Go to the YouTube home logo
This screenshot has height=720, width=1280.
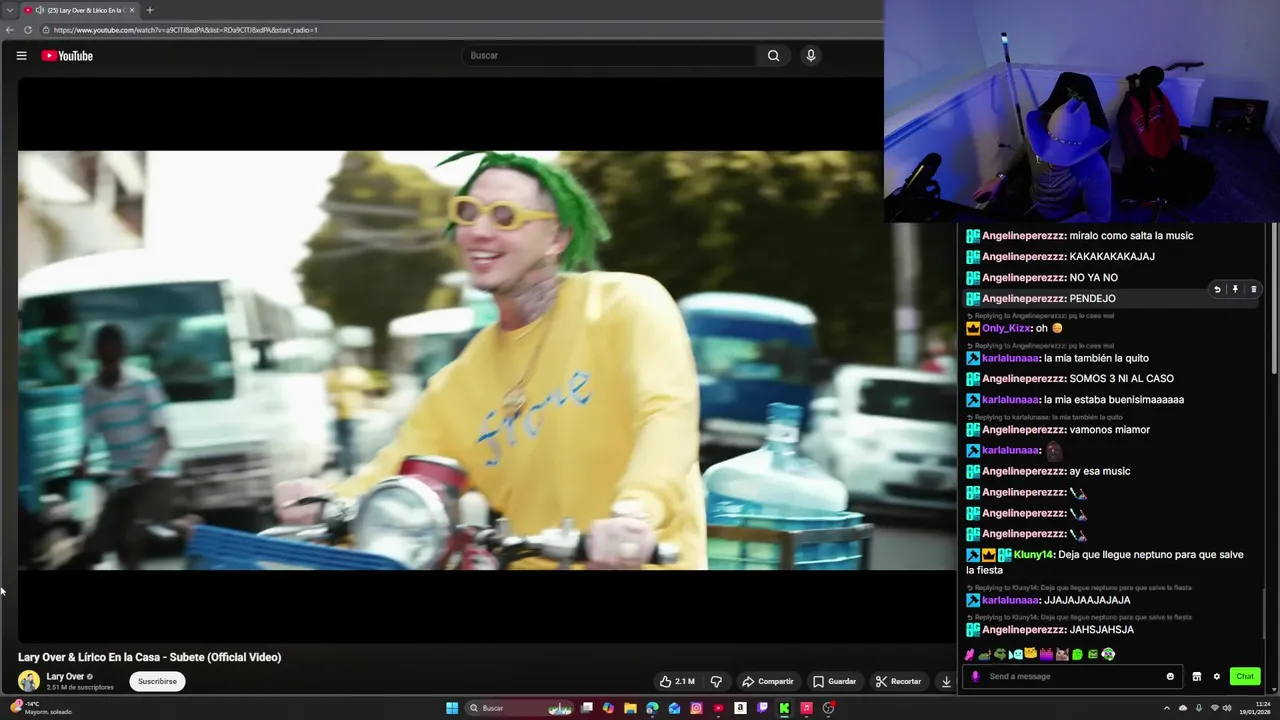(67, 56)
